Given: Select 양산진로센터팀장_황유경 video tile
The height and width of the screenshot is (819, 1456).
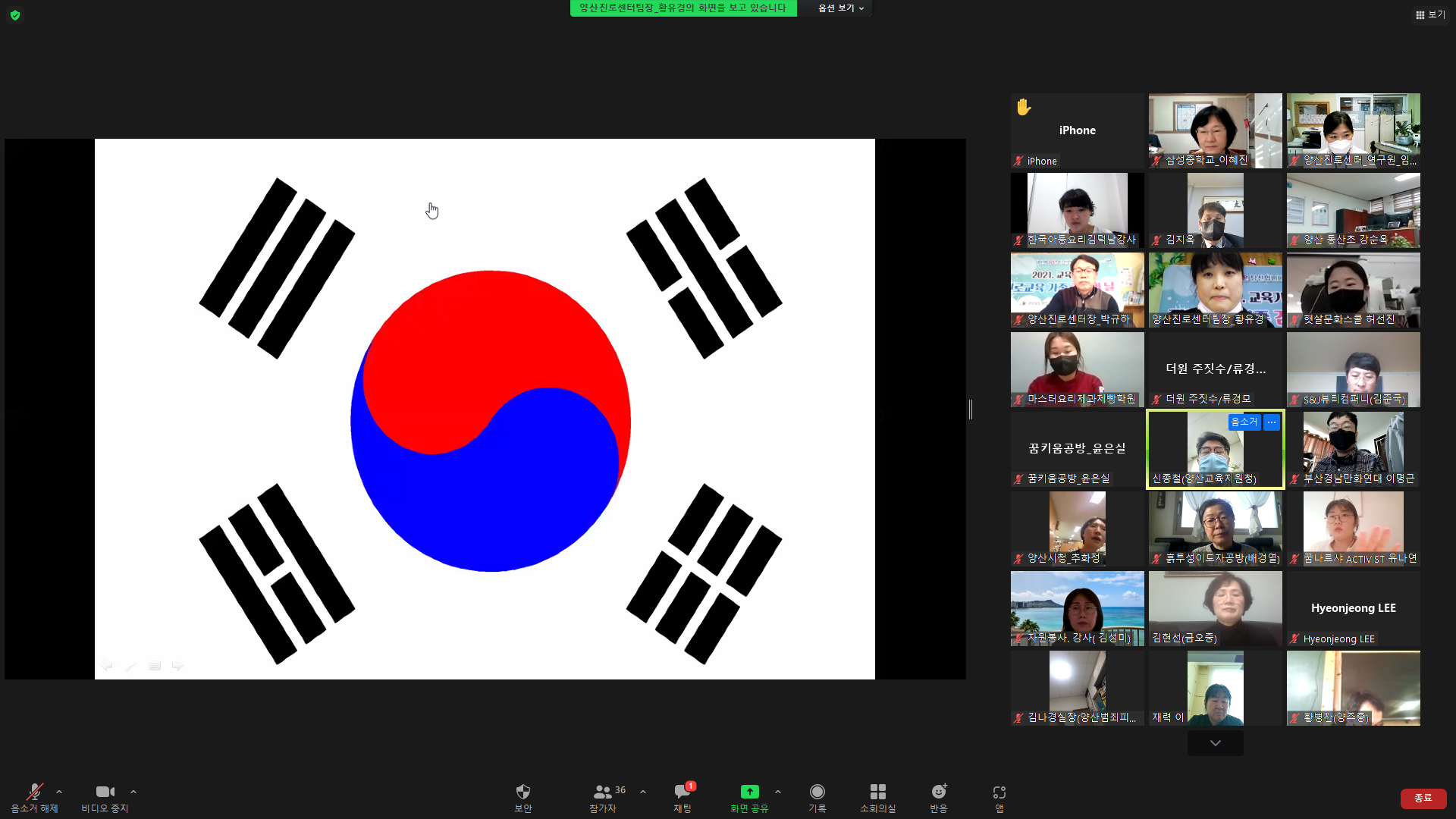Looking at the screenshot, I should 1215,290.
